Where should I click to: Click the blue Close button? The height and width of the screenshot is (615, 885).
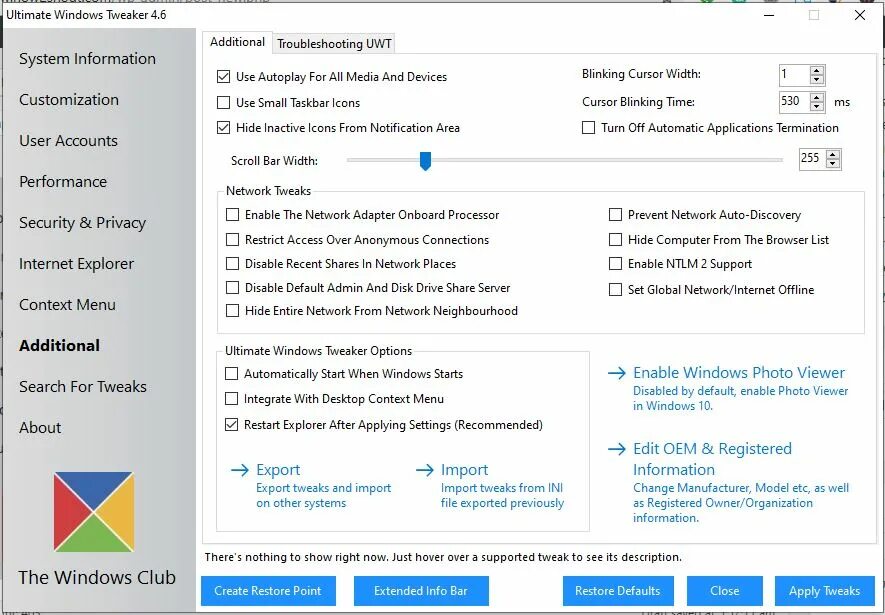725,591
